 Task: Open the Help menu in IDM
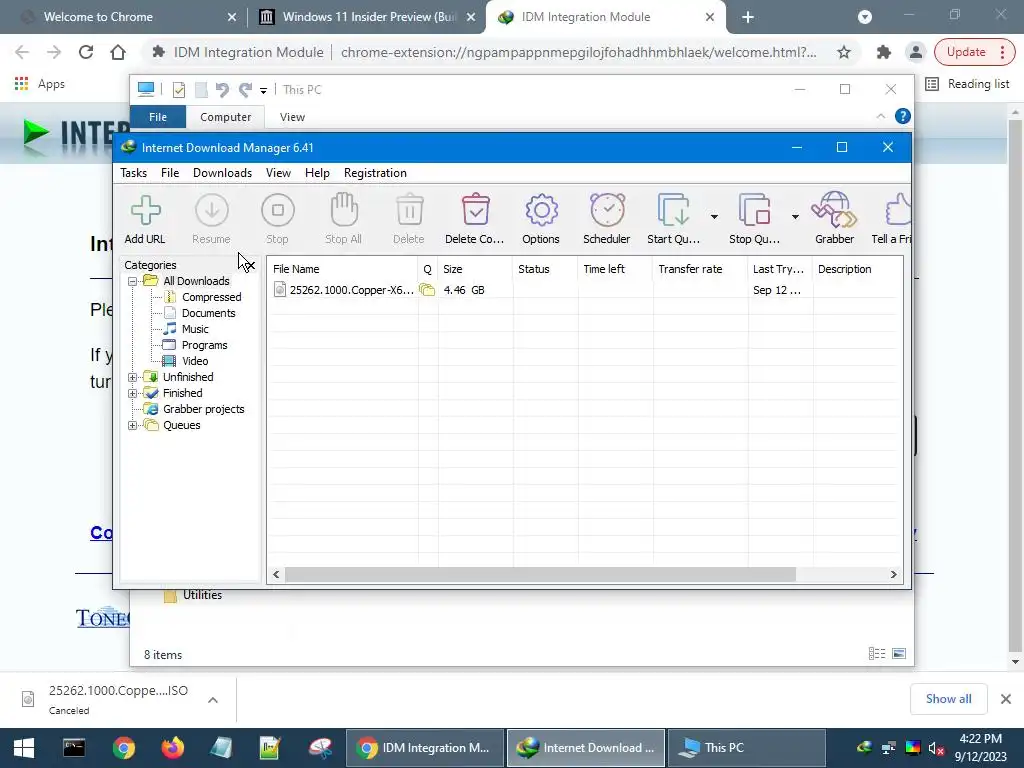pos(317,173)
